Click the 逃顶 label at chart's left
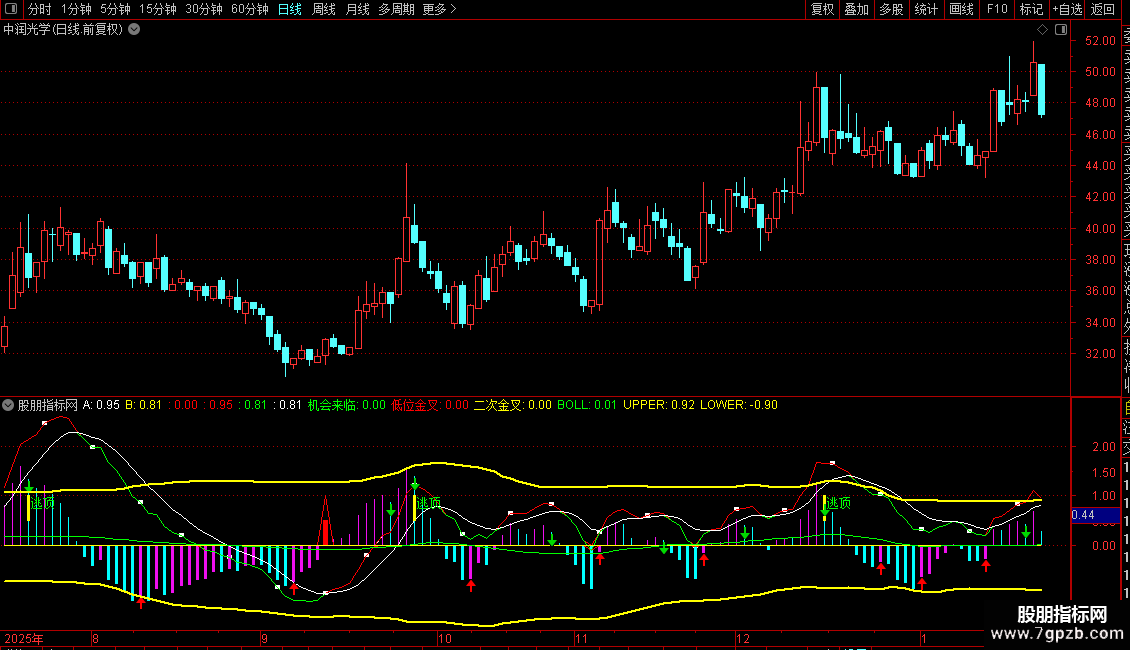 [x=43, y=503]
